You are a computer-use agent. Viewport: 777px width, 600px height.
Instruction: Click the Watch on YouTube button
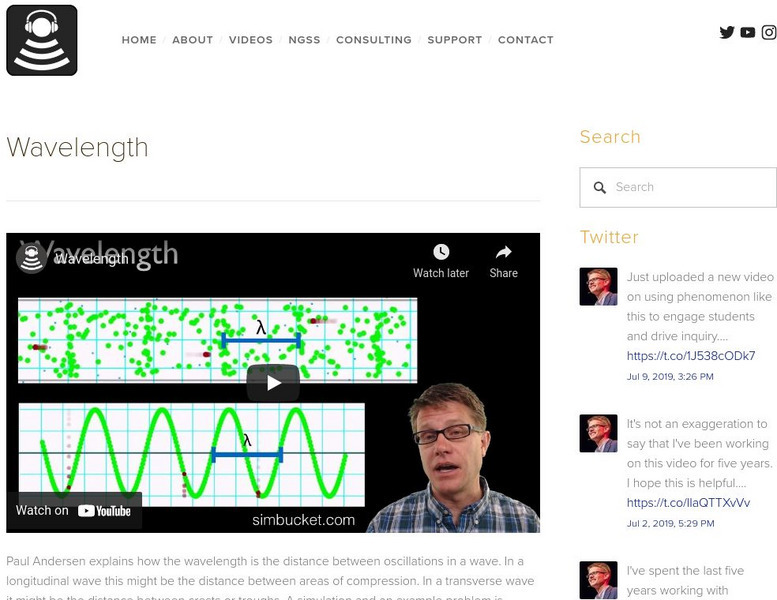click(74, 510)
